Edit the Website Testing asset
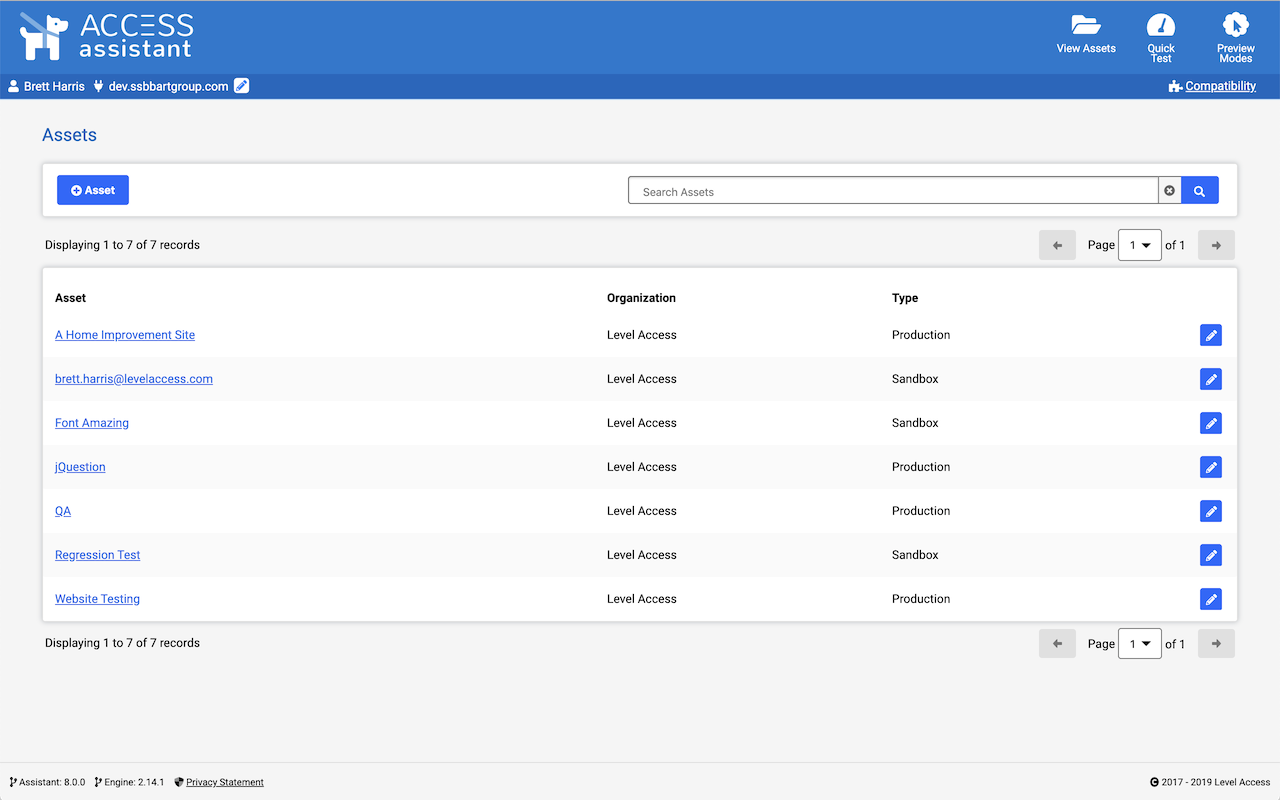 click(1211, 599)
